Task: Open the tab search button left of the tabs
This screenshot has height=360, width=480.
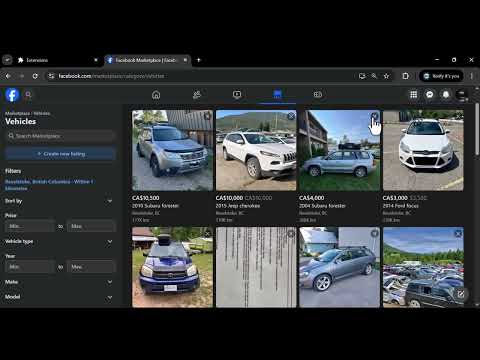Action: tap(7, 60)
